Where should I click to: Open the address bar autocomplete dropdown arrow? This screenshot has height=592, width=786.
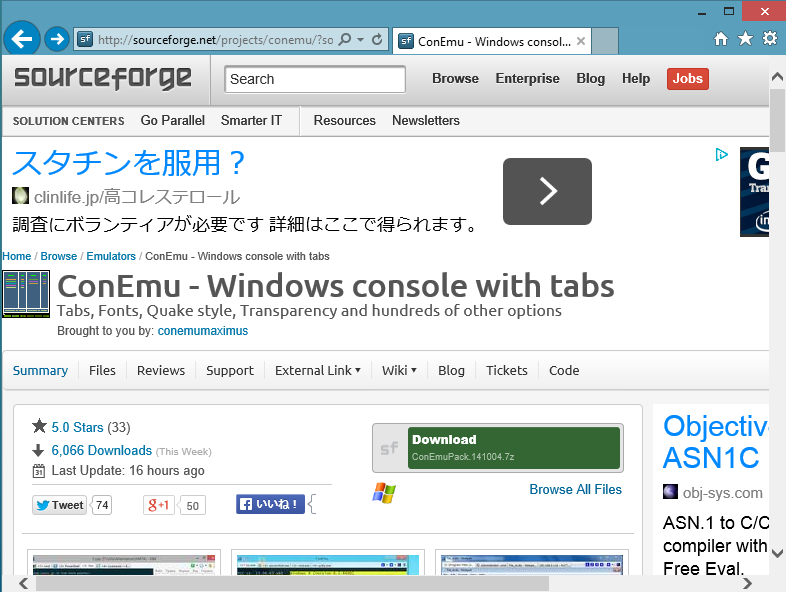click(360, 39)
